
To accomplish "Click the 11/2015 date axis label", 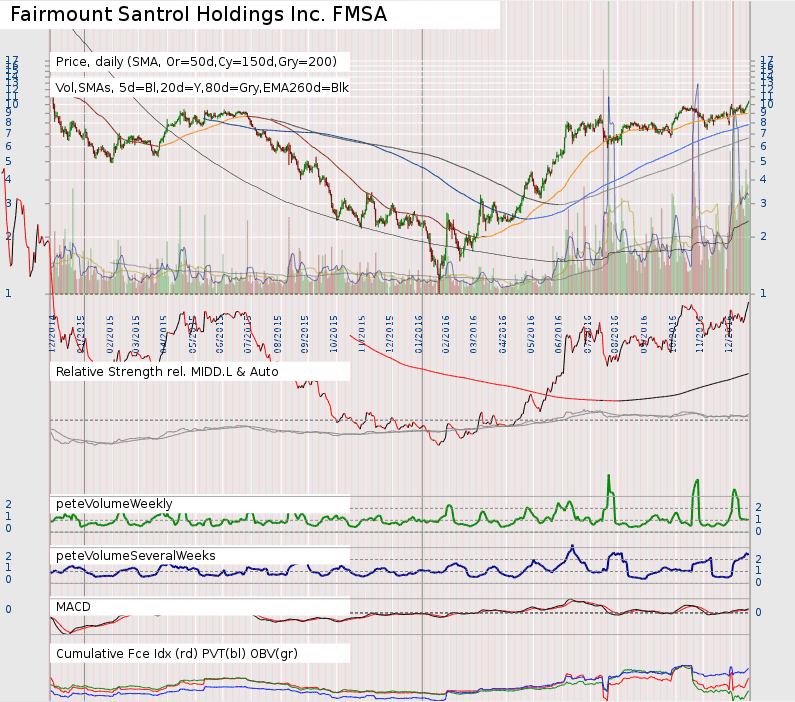I will (362, 335).
